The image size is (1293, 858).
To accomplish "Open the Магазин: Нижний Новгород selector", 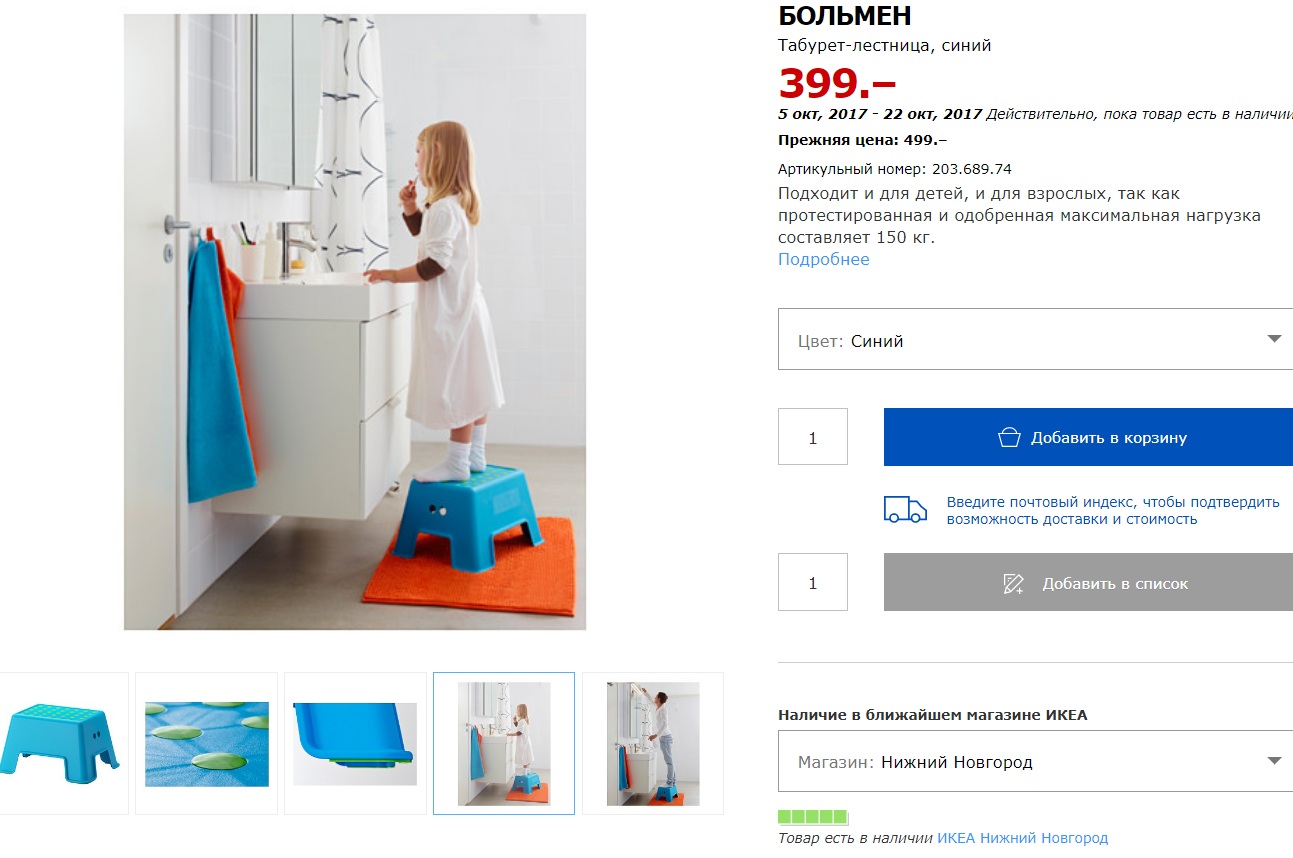I will [1035, 761].
